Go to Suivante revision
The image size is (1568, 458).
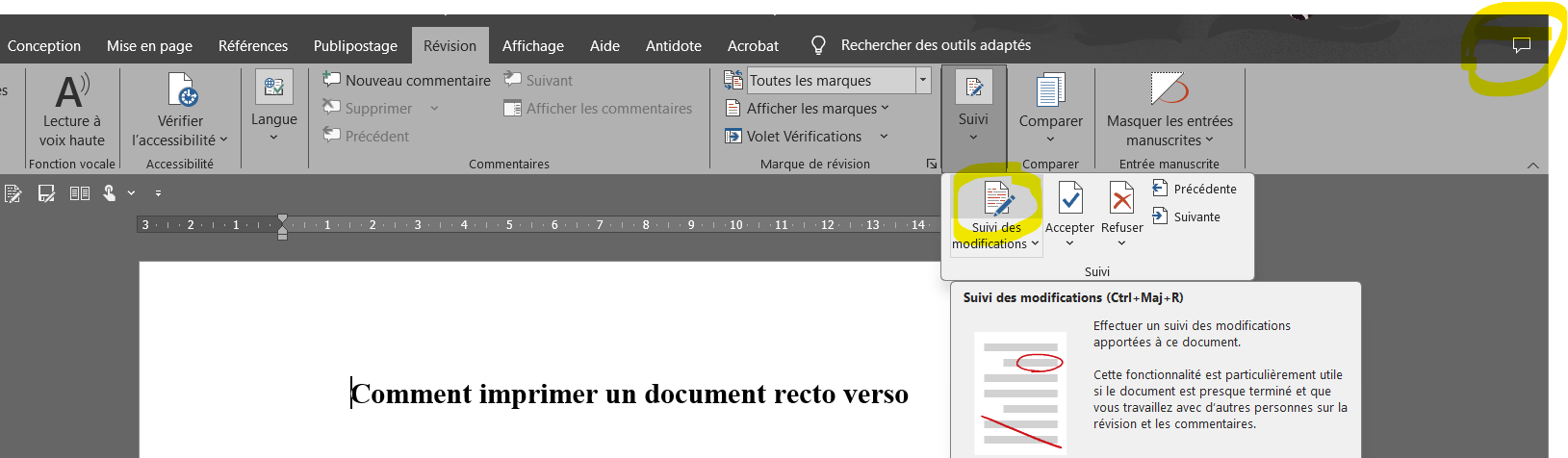click(x=1187, y=216)
